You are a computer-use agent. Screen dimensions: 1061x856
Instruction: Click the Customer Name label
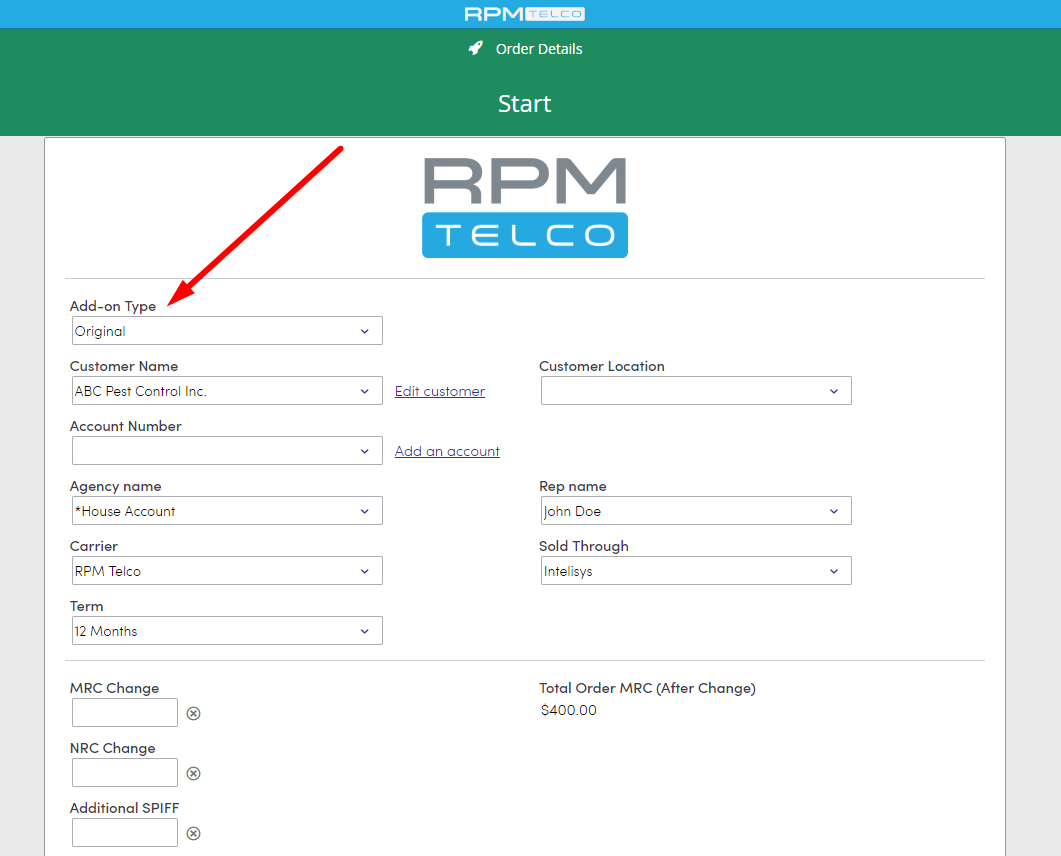click(x=124, y=366)
